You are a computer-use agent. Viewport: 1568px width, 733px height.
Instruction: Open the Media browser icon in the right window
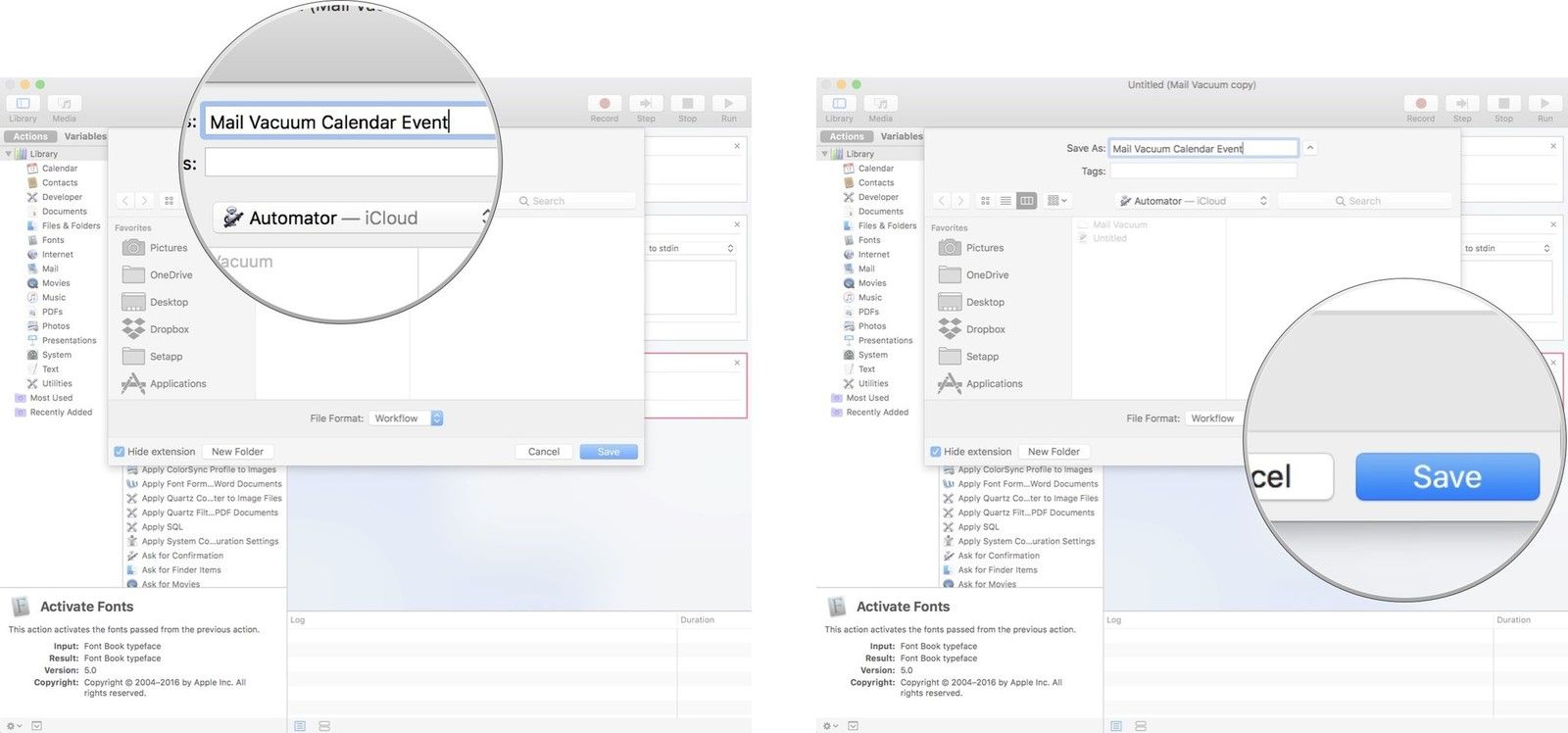click(880, 104)
